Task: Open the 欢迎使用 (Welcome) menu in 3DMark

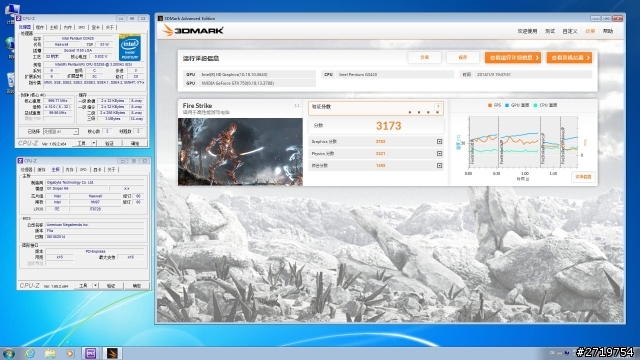Action: tap(527, 31)
